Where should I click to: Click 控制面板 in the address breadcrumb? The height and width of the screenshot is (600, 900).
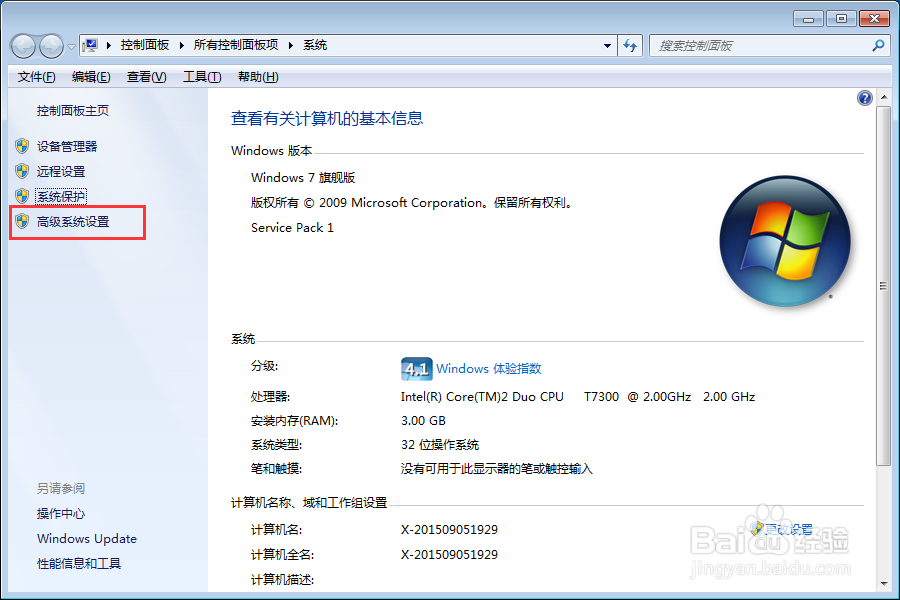(145, 45)
